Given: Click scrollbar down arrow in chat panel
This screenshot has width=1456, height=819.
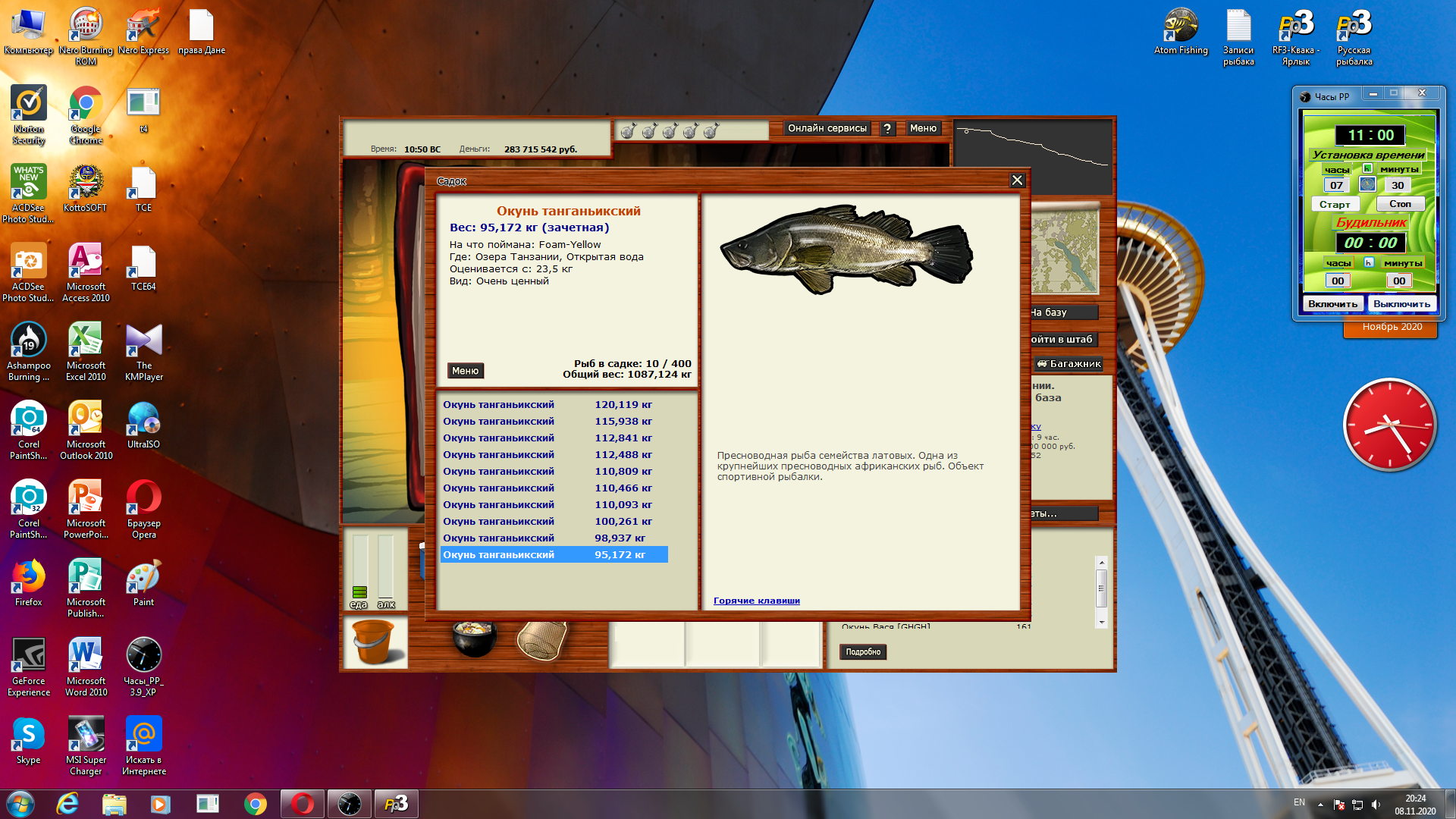Looking at the screenshot, I should (1102, 623).
